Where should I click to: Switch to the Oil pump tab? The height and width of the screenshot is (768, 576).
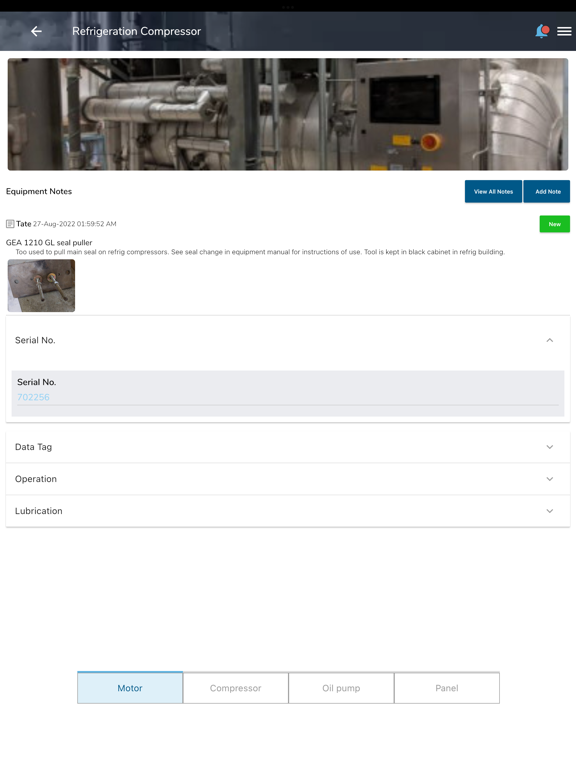pyautogui.click(x=341, y=688)
